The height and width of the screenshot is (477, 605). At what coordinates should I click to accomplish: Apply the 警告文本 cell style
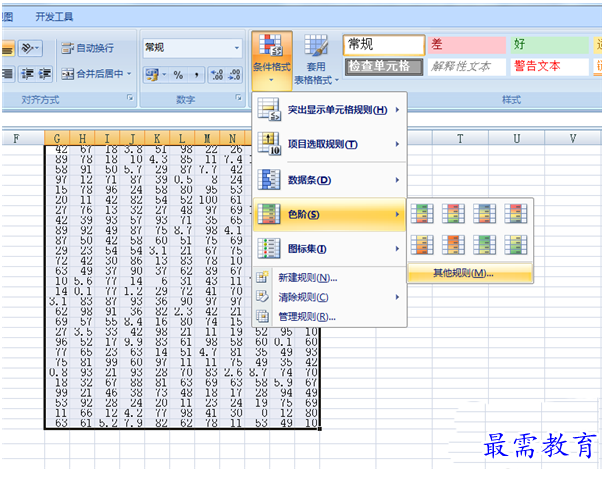tap(550, 66)
